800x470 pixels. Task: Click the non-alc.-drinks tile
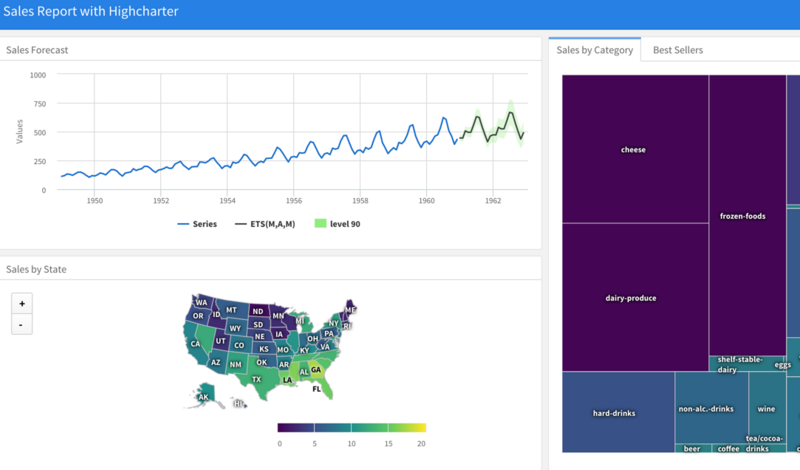pos(706,408)
